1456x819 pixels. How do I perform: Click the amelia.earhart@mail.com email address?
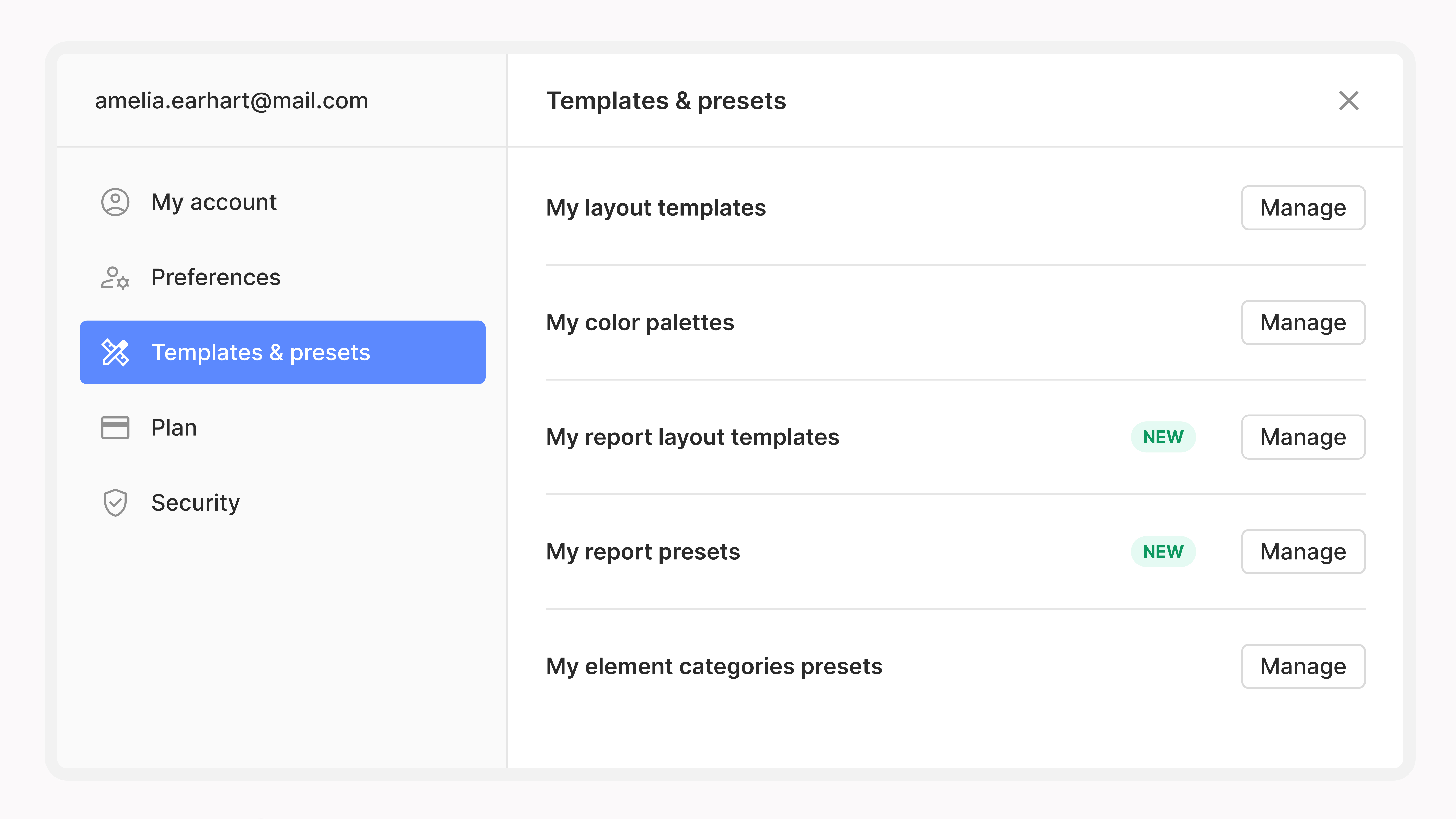point(232,101)
